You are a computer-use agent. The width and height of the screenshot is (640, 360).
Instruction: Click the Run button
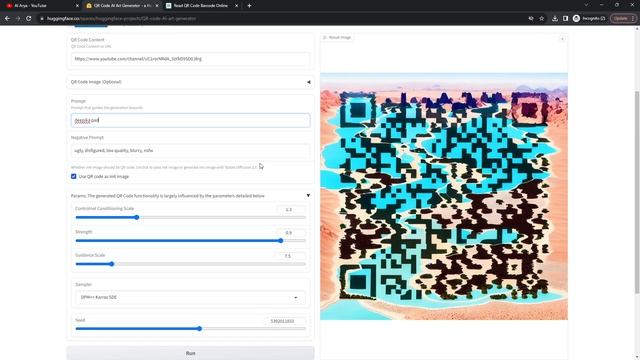tap(190, 353)
